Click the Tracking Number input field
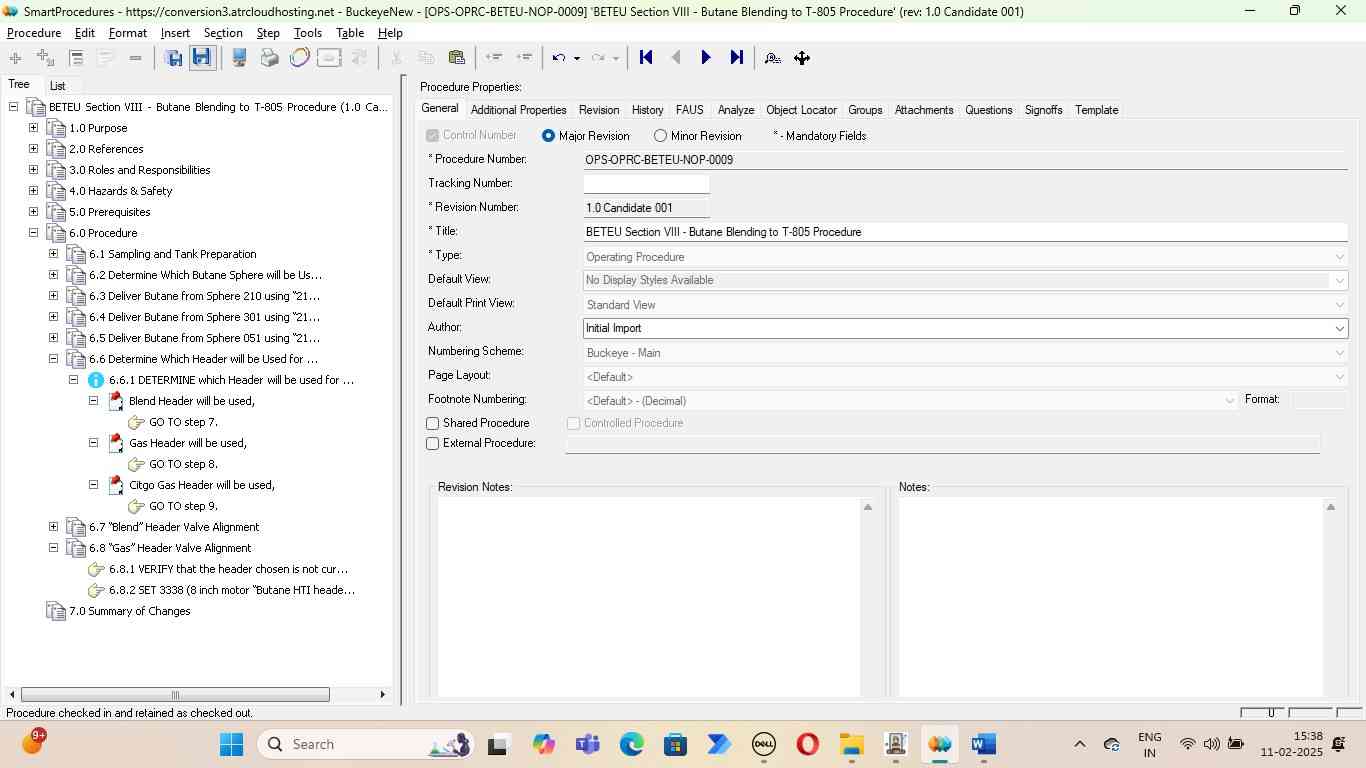 (646, 184)
